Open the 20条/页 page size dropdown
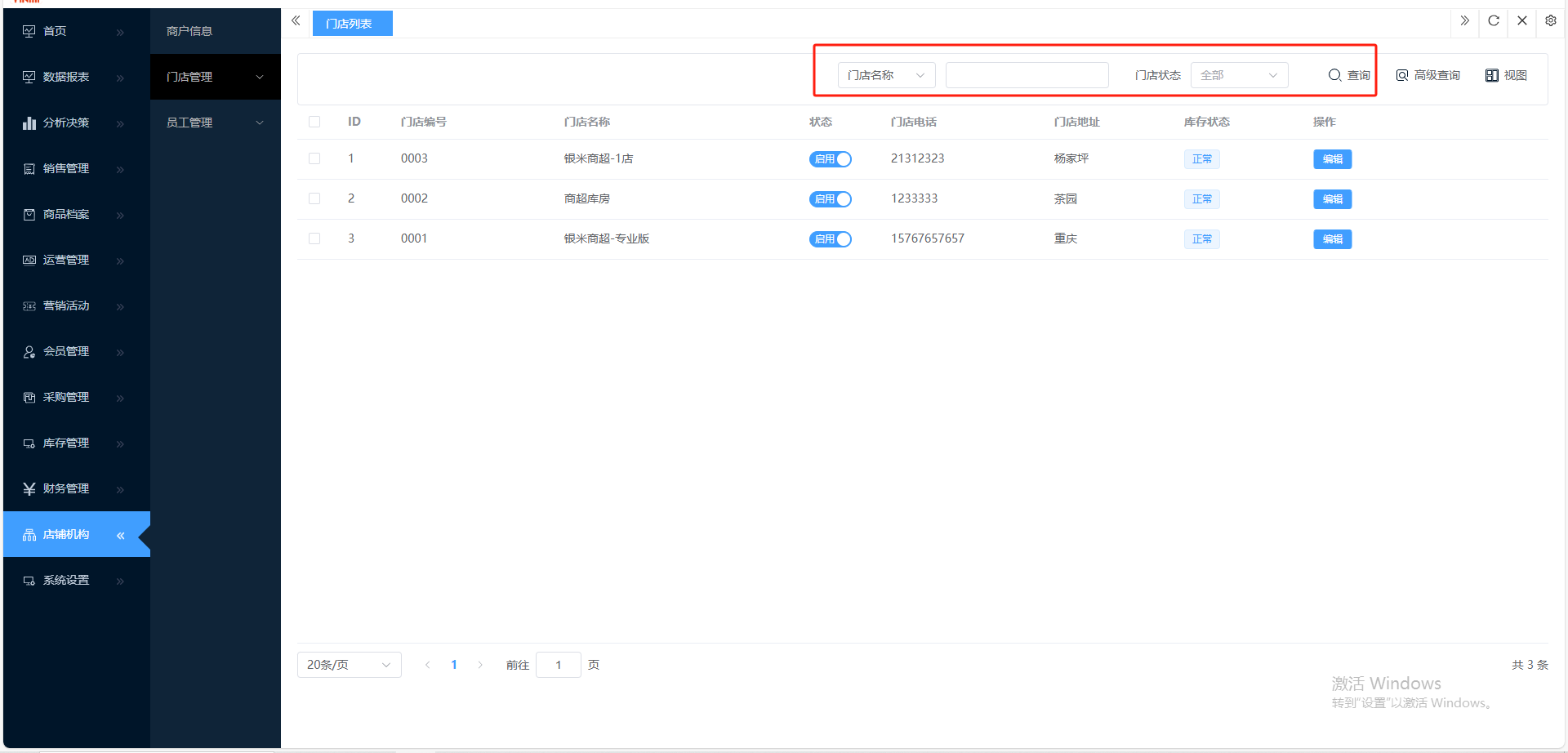The height and width of the screenshot is (753, 1568). 349,665
